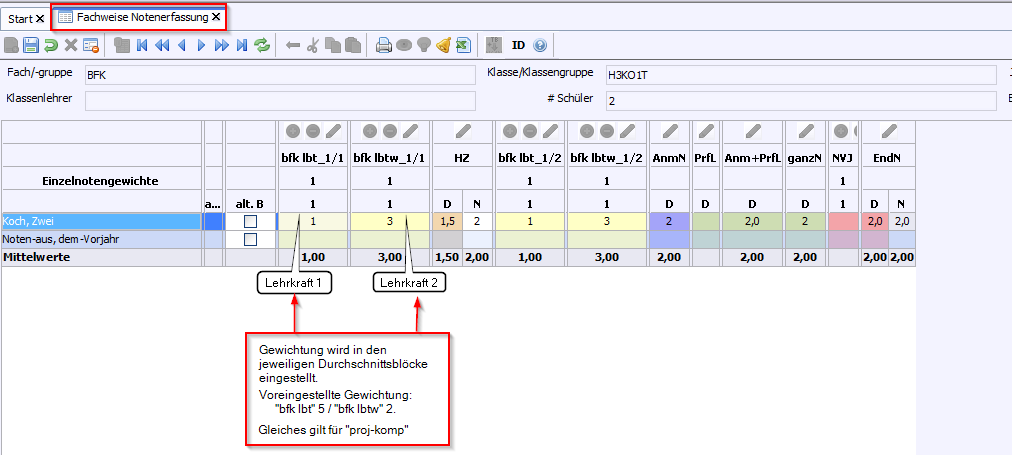The width and height of the screenshot is (1012, 455).
Task: Select the Koch, Zwei student row
Action: pyautogui.click(x=100, y=221)
